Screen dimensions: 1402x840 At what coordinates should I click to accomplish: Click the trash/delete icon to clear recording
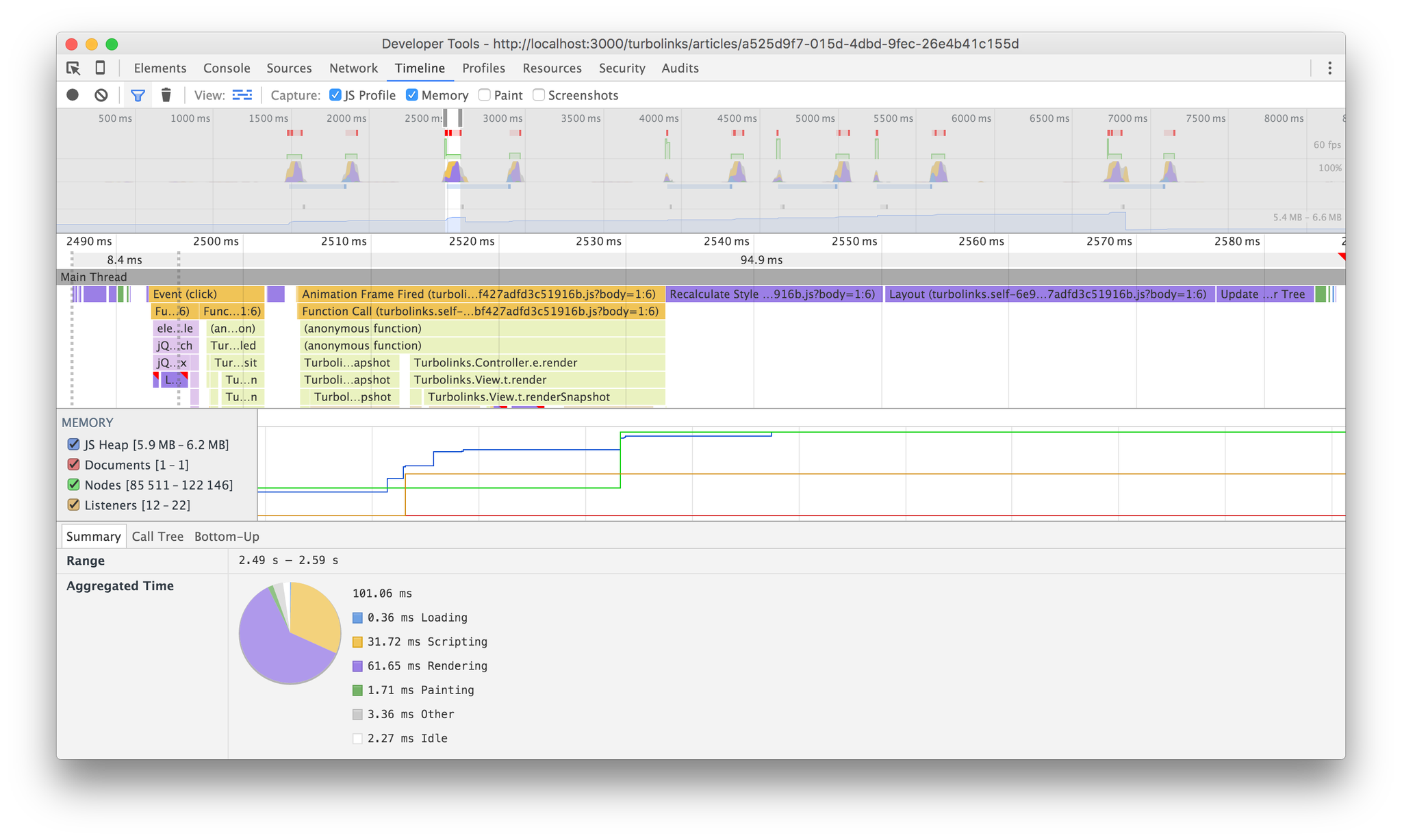click(164, 95)
